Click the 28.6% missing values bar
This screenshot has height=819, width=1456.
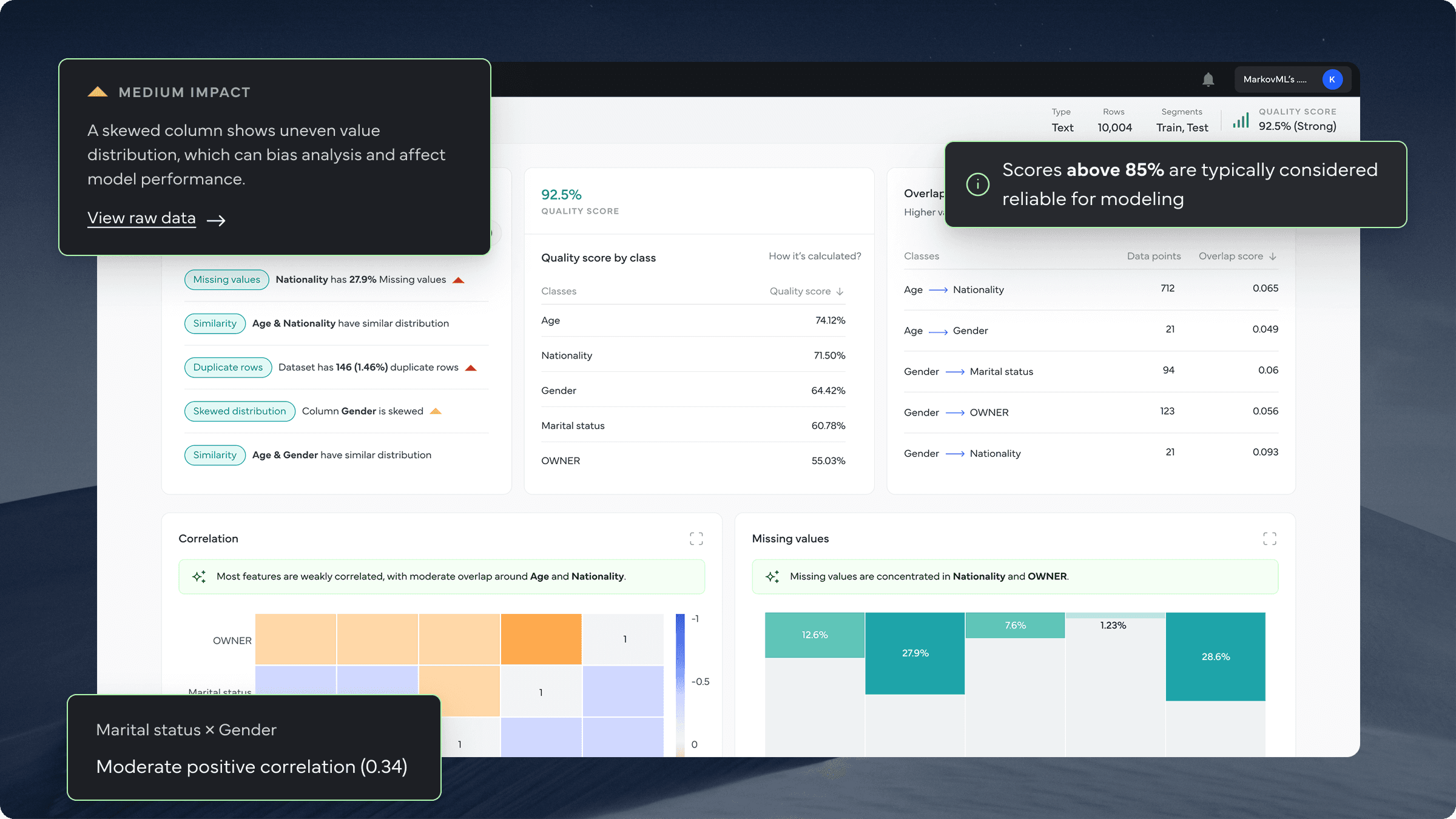point(1215,656)
